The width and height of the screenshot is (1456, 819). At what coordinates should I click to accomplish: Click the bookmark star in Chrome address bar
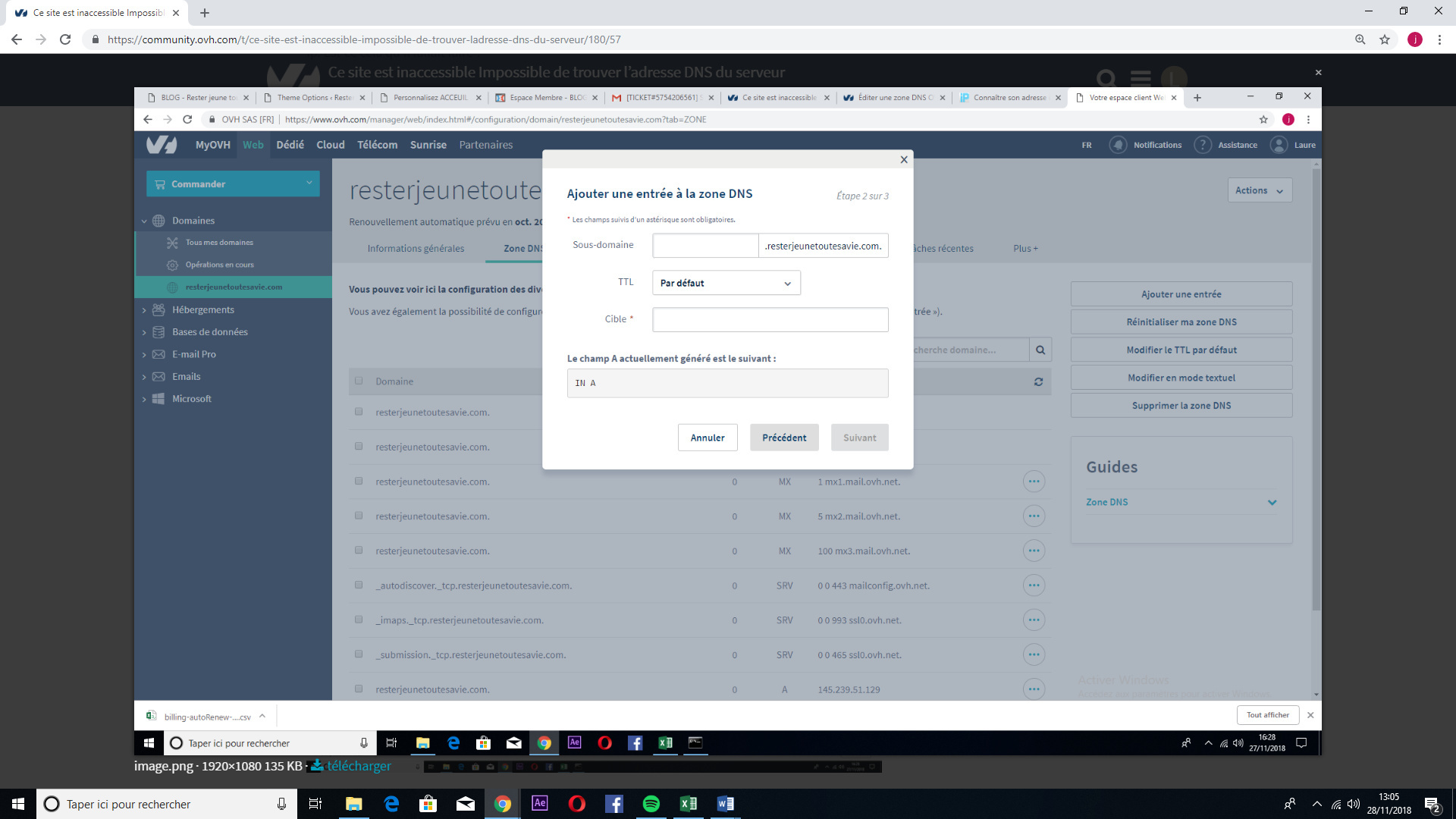coord(1385,39)
